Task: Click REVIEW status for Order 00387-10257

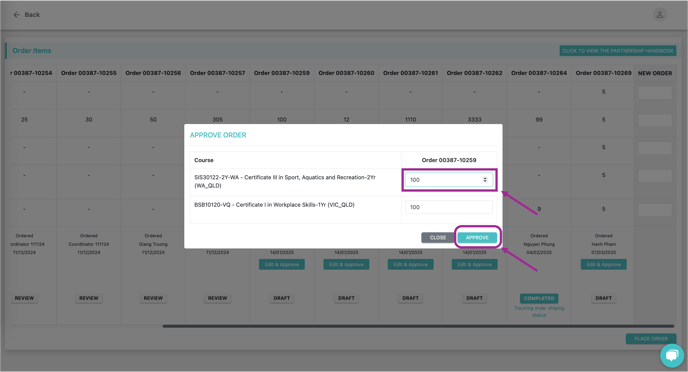Action: [217, 298]
